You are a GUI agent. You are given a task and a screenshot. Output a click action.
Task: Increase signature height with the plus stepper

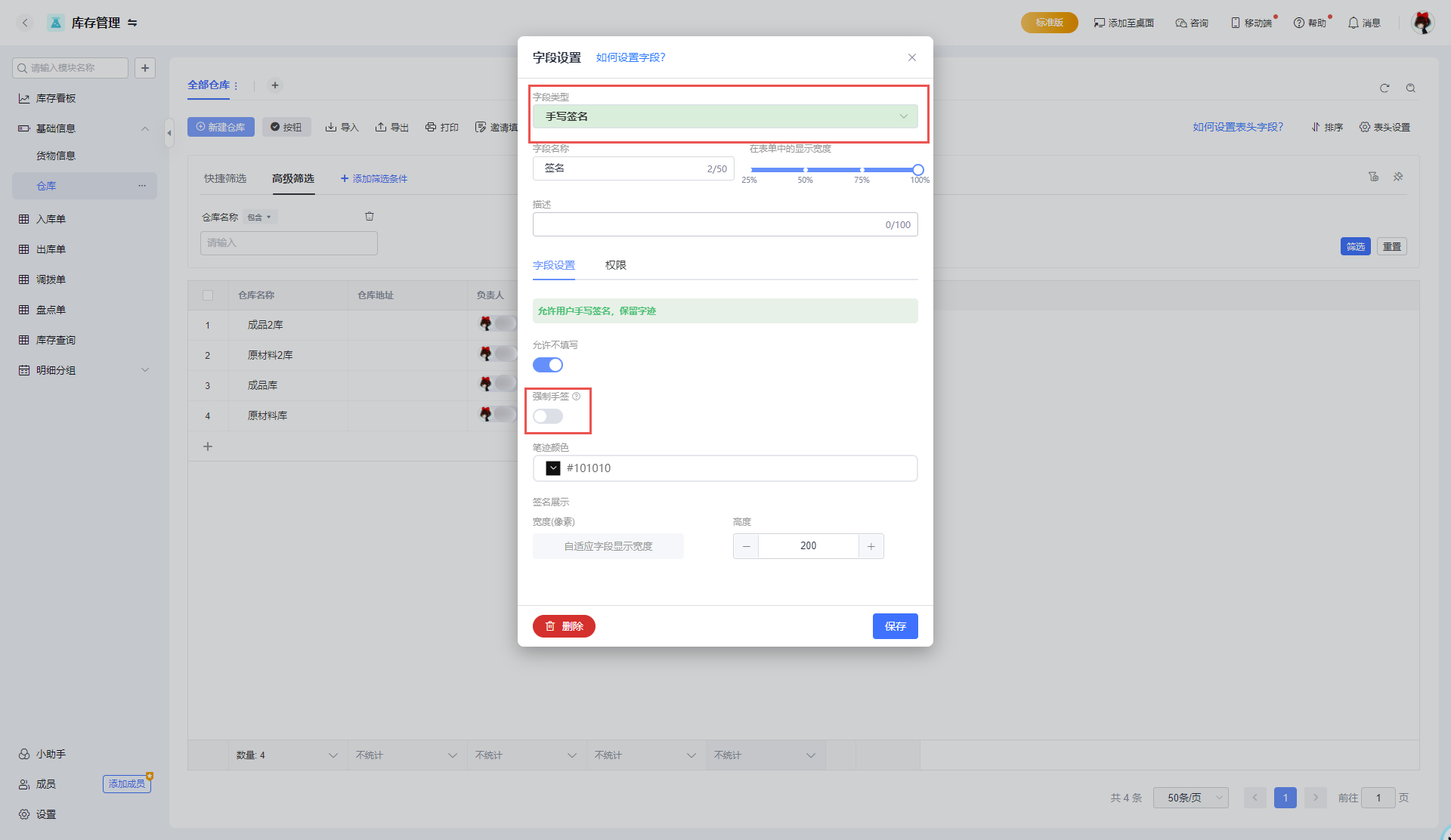pyautogui.click(x=871, y=546)
